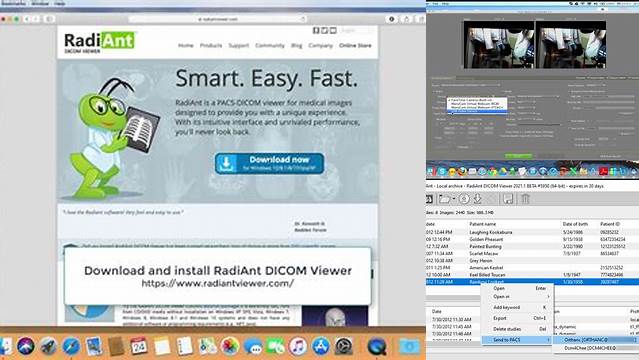Sort by Date of birth column header
Viewport: 639px width, 360px height.
575,224
